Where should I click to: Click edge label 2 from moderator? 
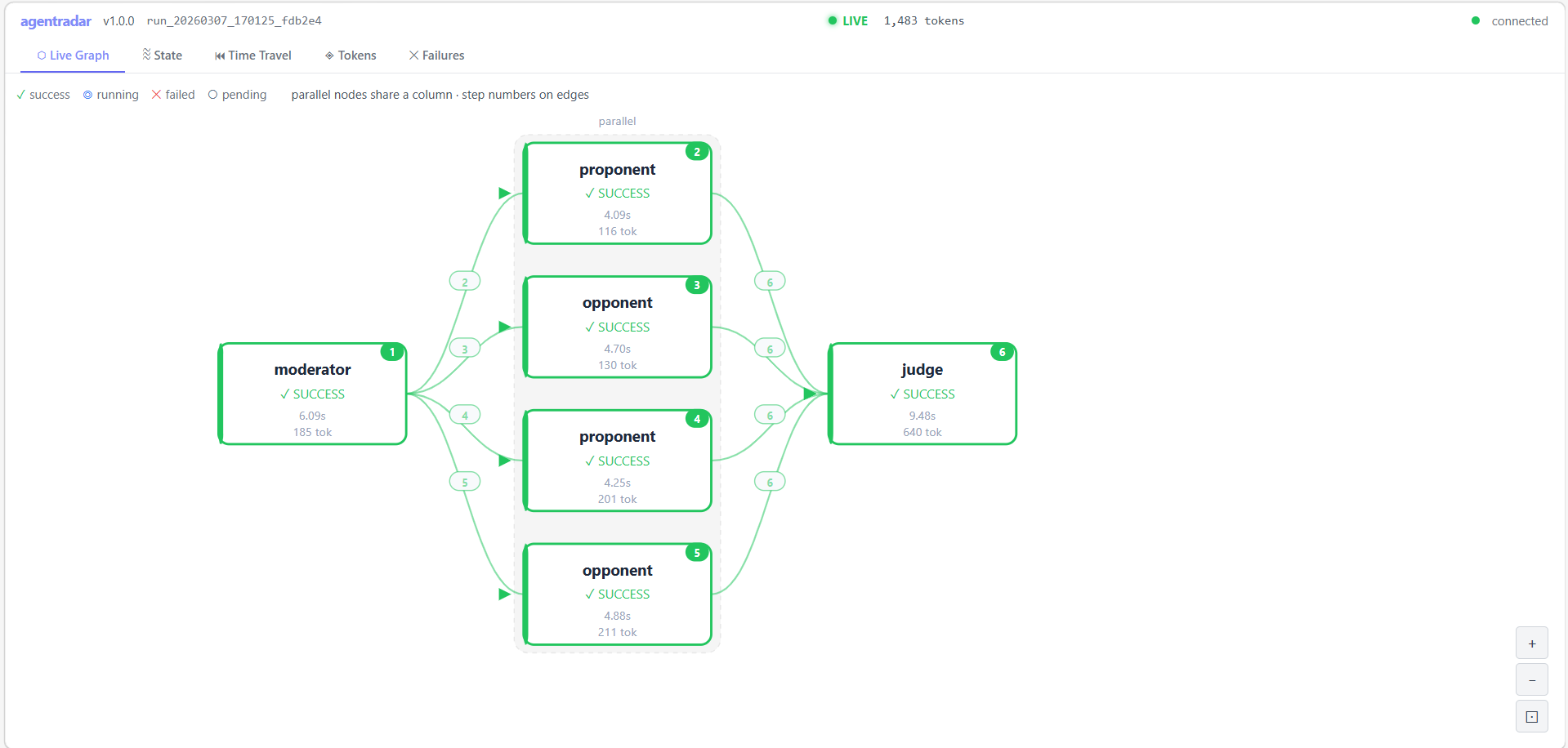coord(465,282)
